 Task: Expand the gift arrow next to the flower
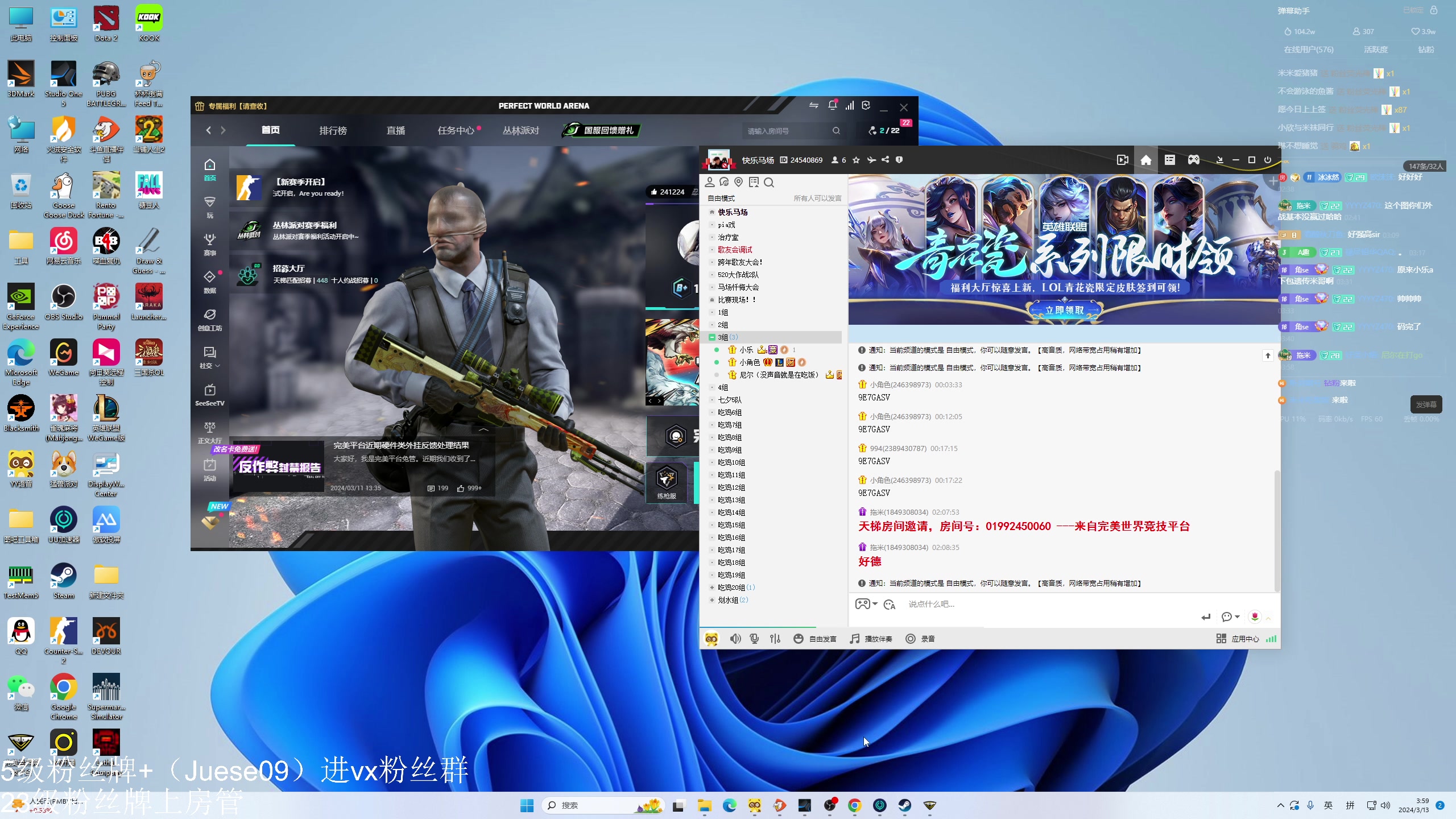point(1268,618)
